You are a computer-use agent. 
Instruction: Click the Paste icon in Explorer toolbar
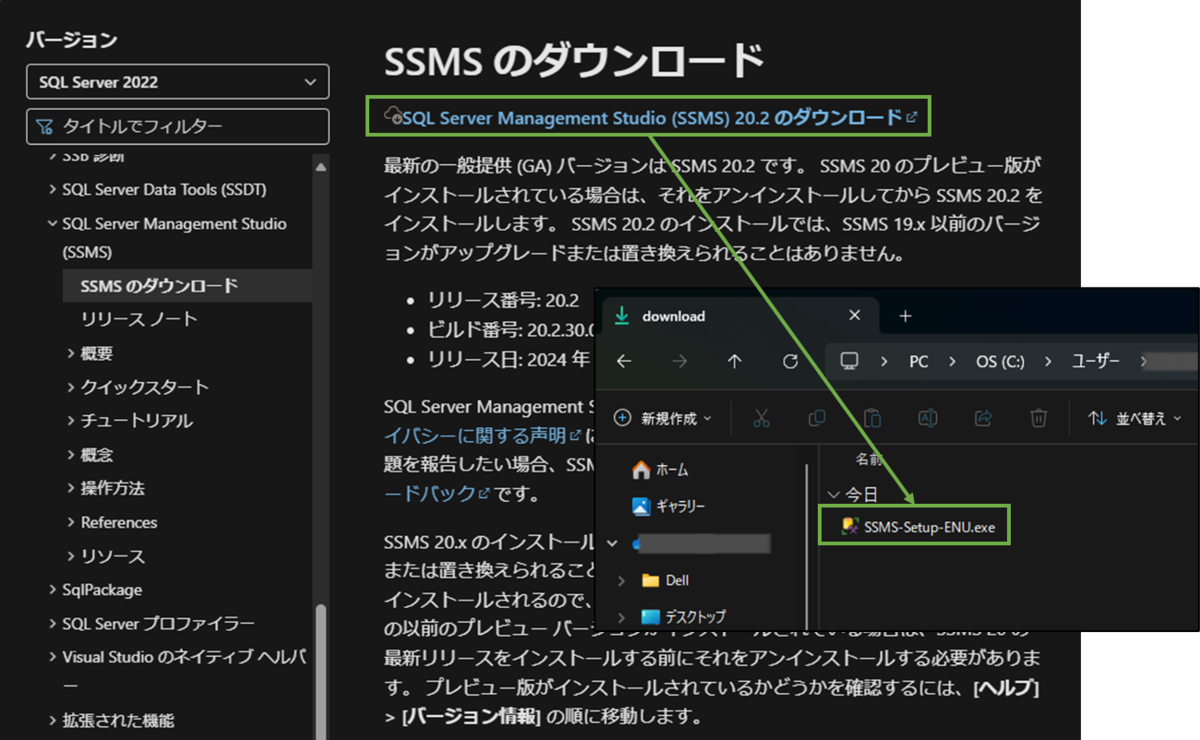tap(872, 418)
